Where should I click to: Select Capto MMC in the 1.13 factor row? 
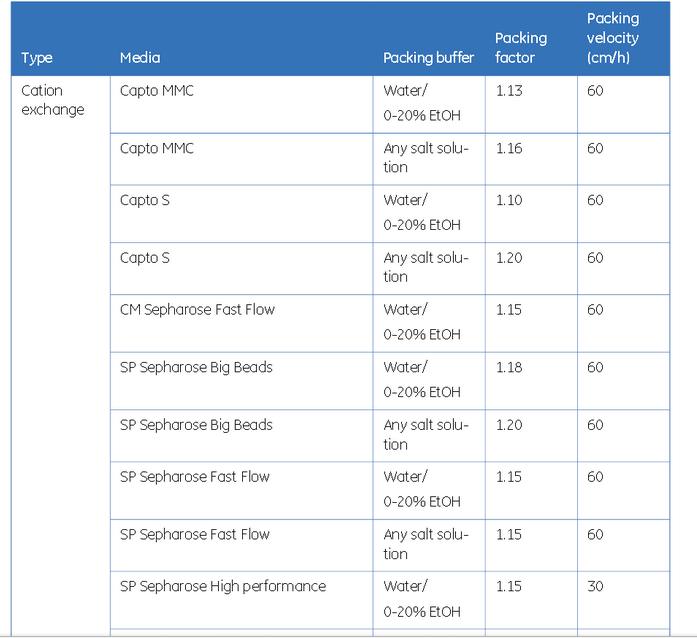tap(157, 91)
